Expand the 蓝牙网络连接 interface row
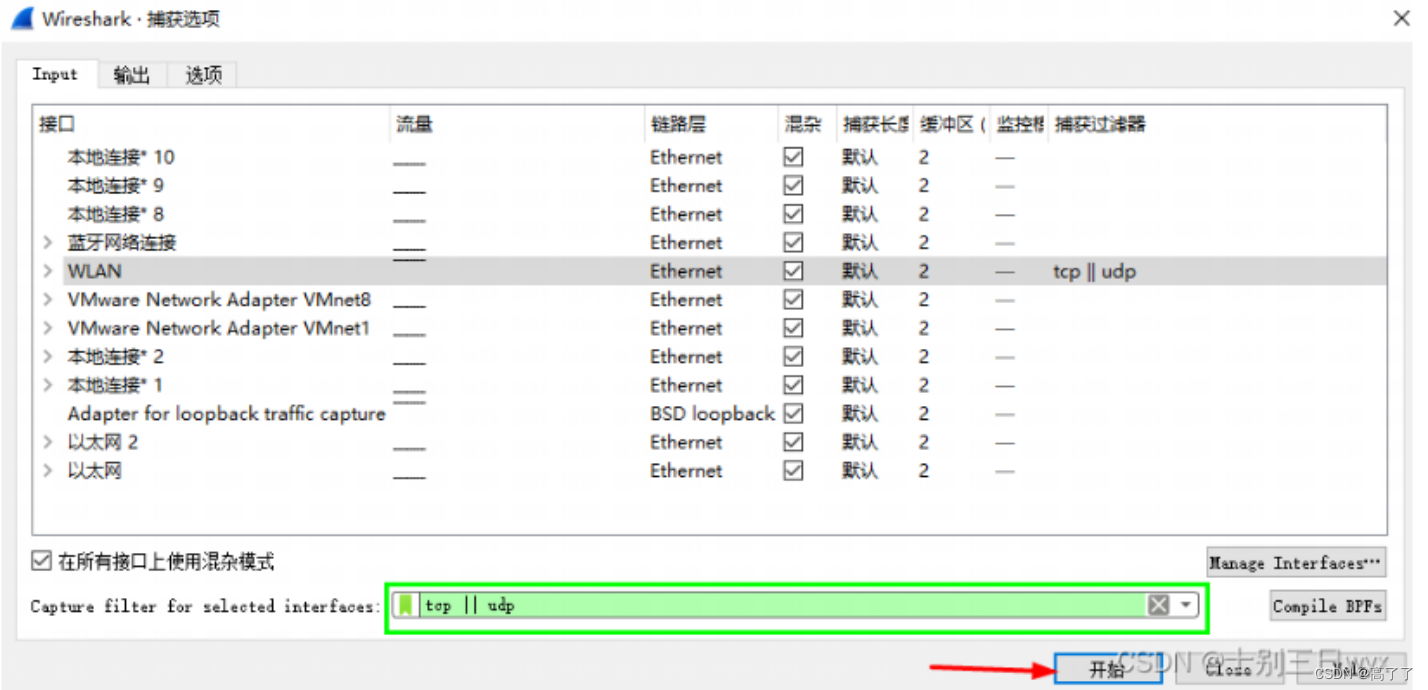This screenshot has width=1428, height=690. [48, 243]
